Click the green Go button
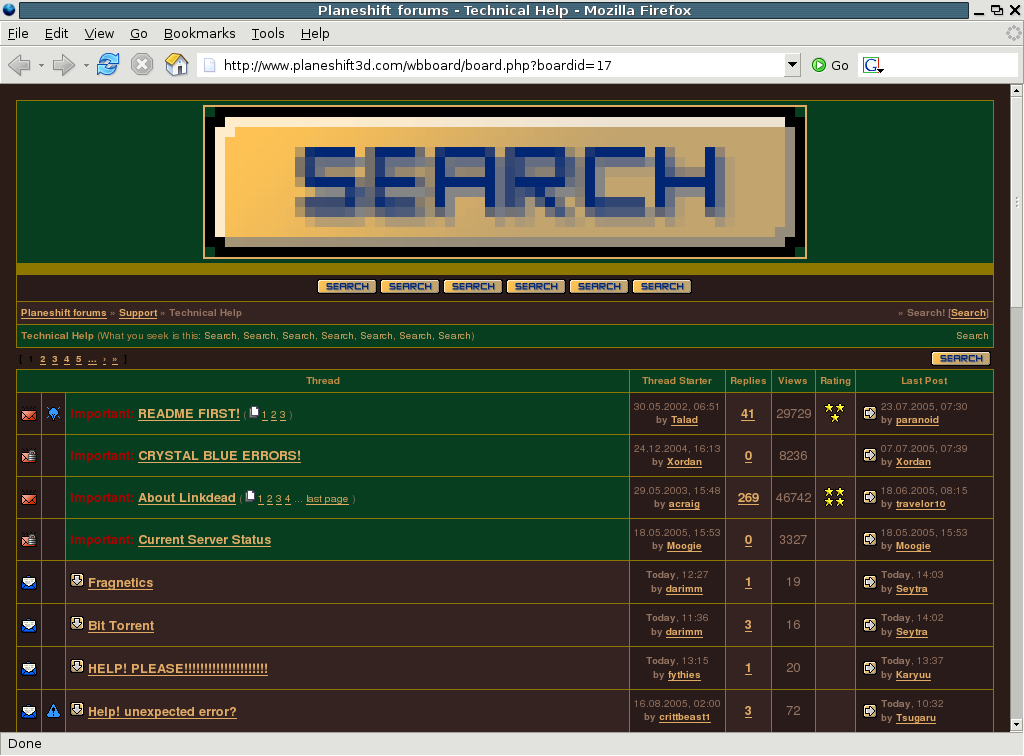This screenshot has height=756, width=1024. [830, 65]
